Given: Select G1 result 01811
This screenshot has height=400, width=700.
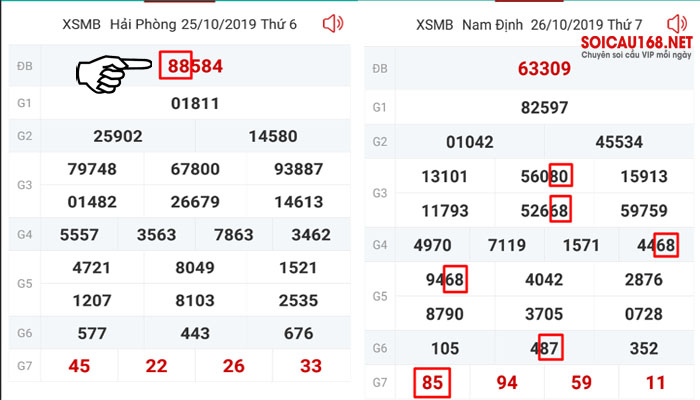Looking at the screenshot, I should point(195,104).
